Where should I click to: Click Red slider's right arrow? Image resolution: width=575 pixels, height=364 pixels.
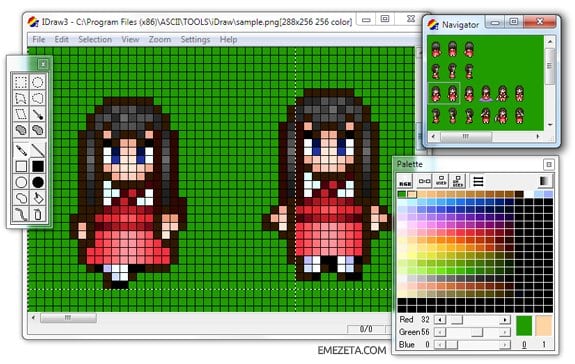point(505,320)
